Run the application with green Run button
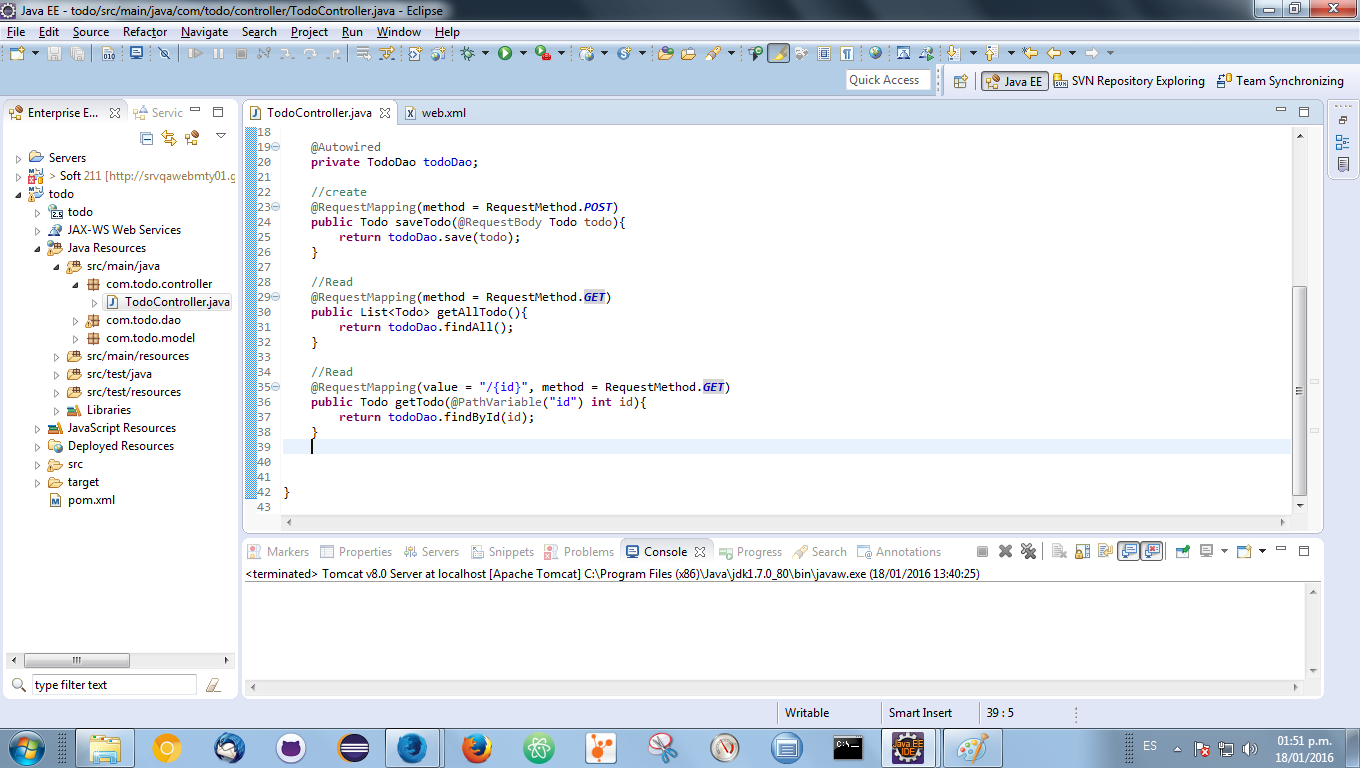 pyautogui.click(x=506, y=53)
